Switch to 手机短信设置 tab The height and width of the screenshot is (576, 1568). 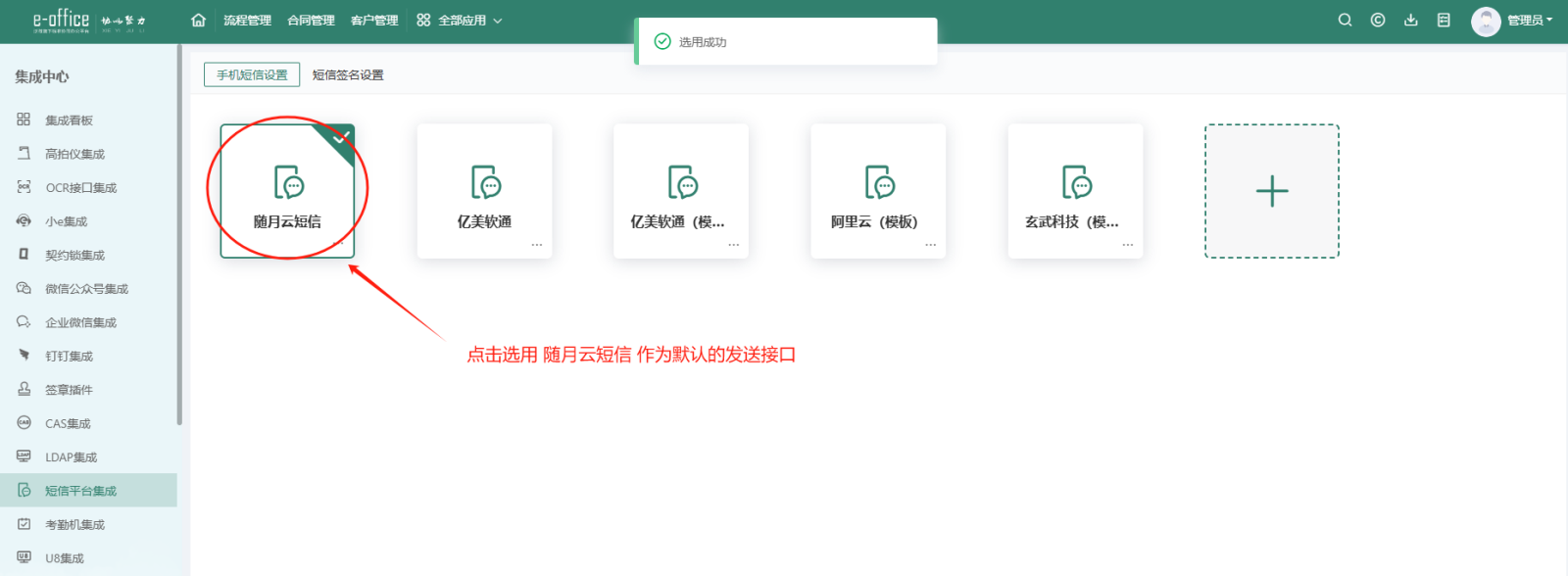pyautogui.click(x=252, y=74)
